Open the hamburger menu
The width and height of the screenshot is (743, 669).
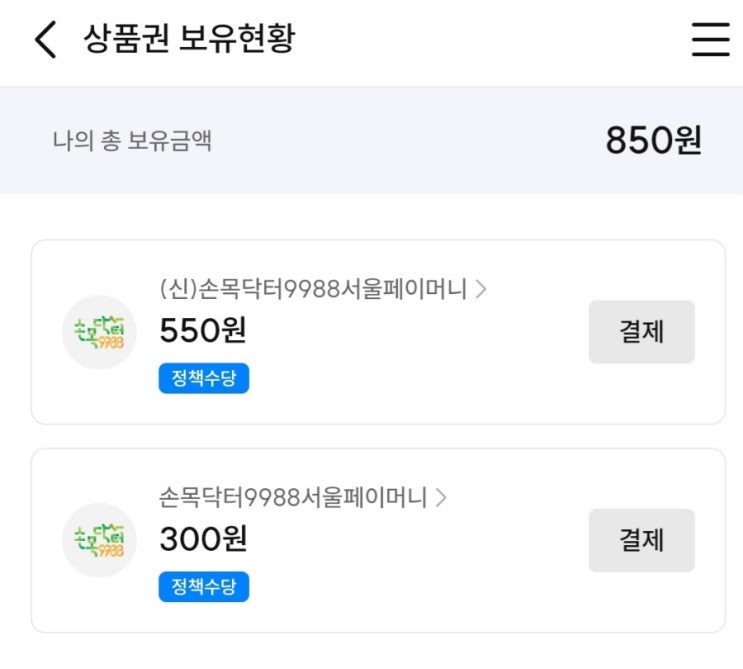[711, 40]
